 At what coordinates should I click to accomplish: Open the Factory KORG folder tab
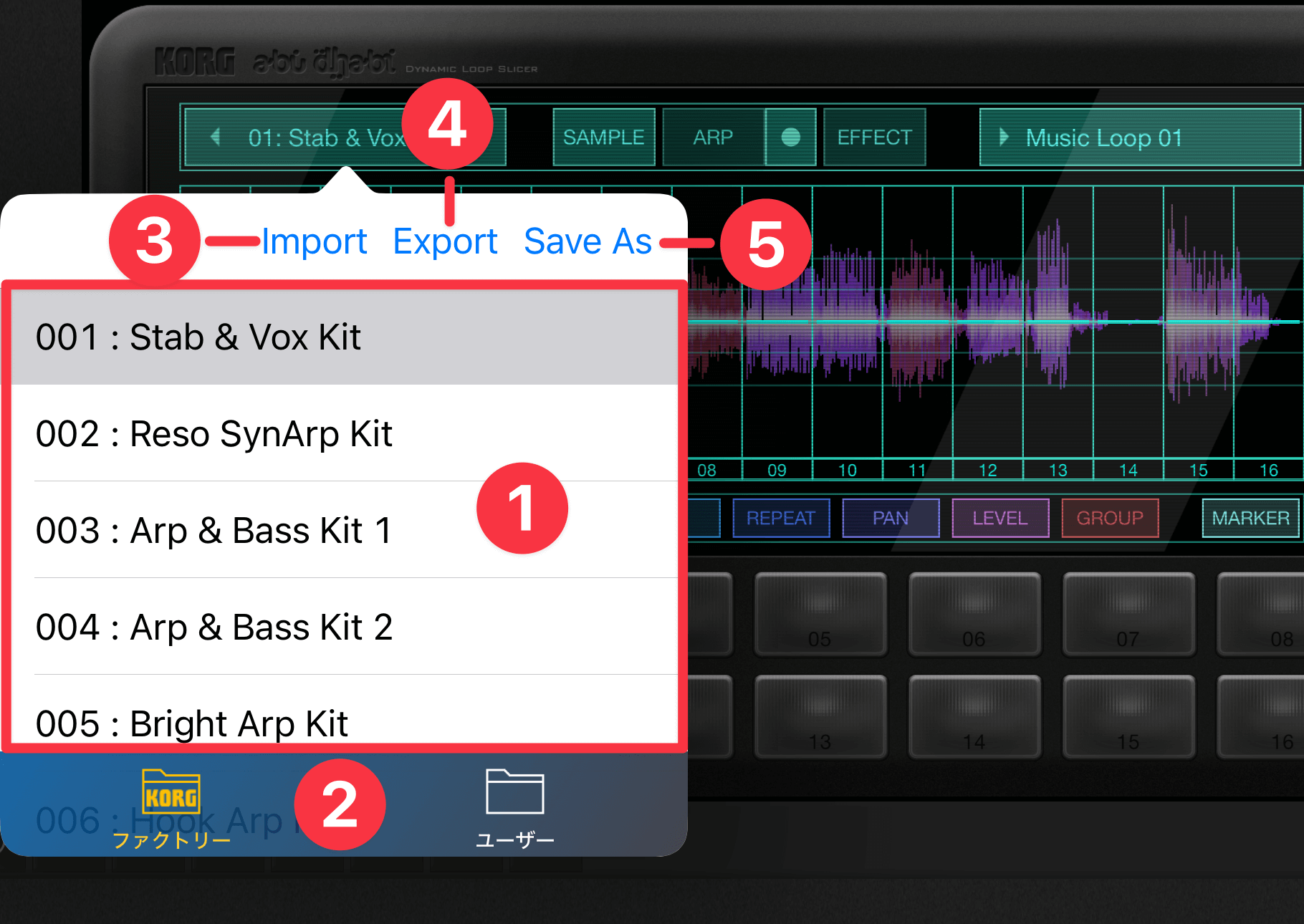coord(171,809)
